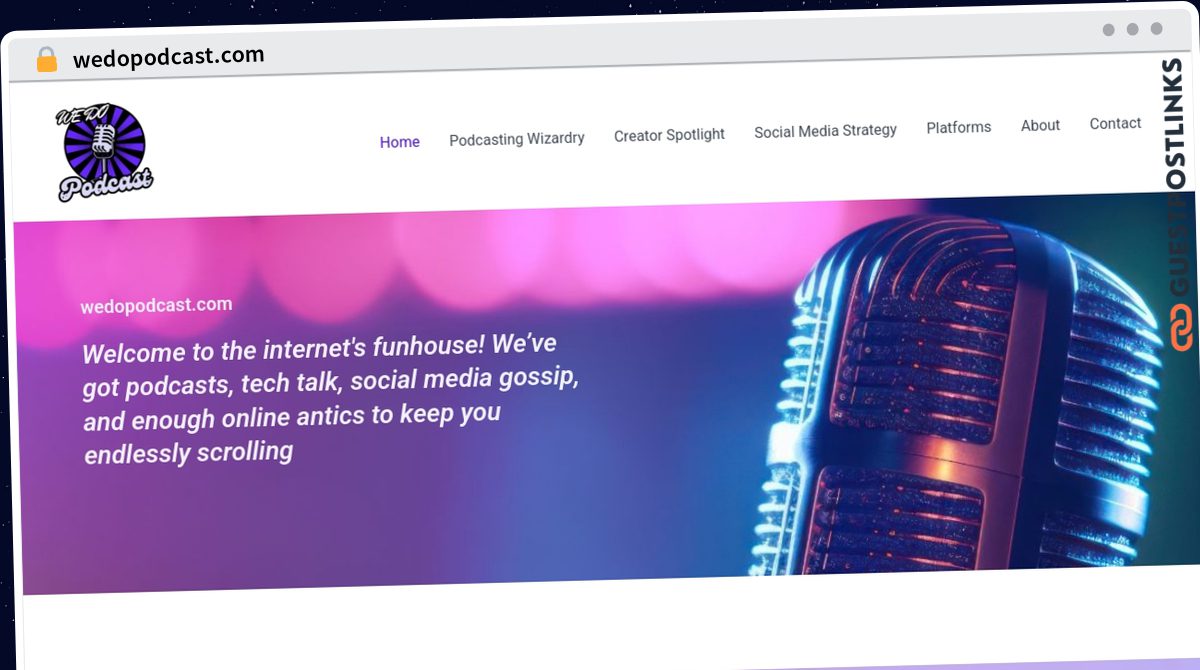The width and height of the screenshot is (1200, 670).
Task: Open the We Do Podcast logo
Action: [104, 152]
